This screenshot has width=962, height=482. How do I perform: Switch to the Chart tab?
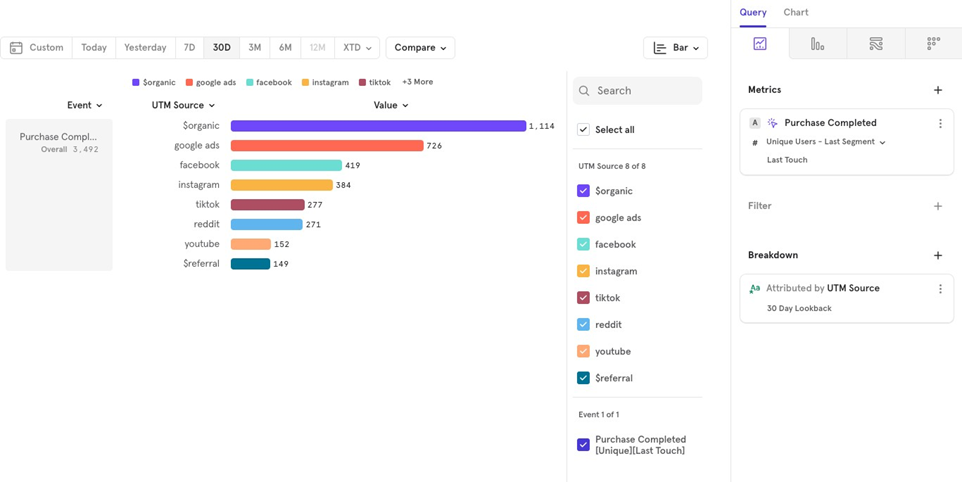coord(796,13)
